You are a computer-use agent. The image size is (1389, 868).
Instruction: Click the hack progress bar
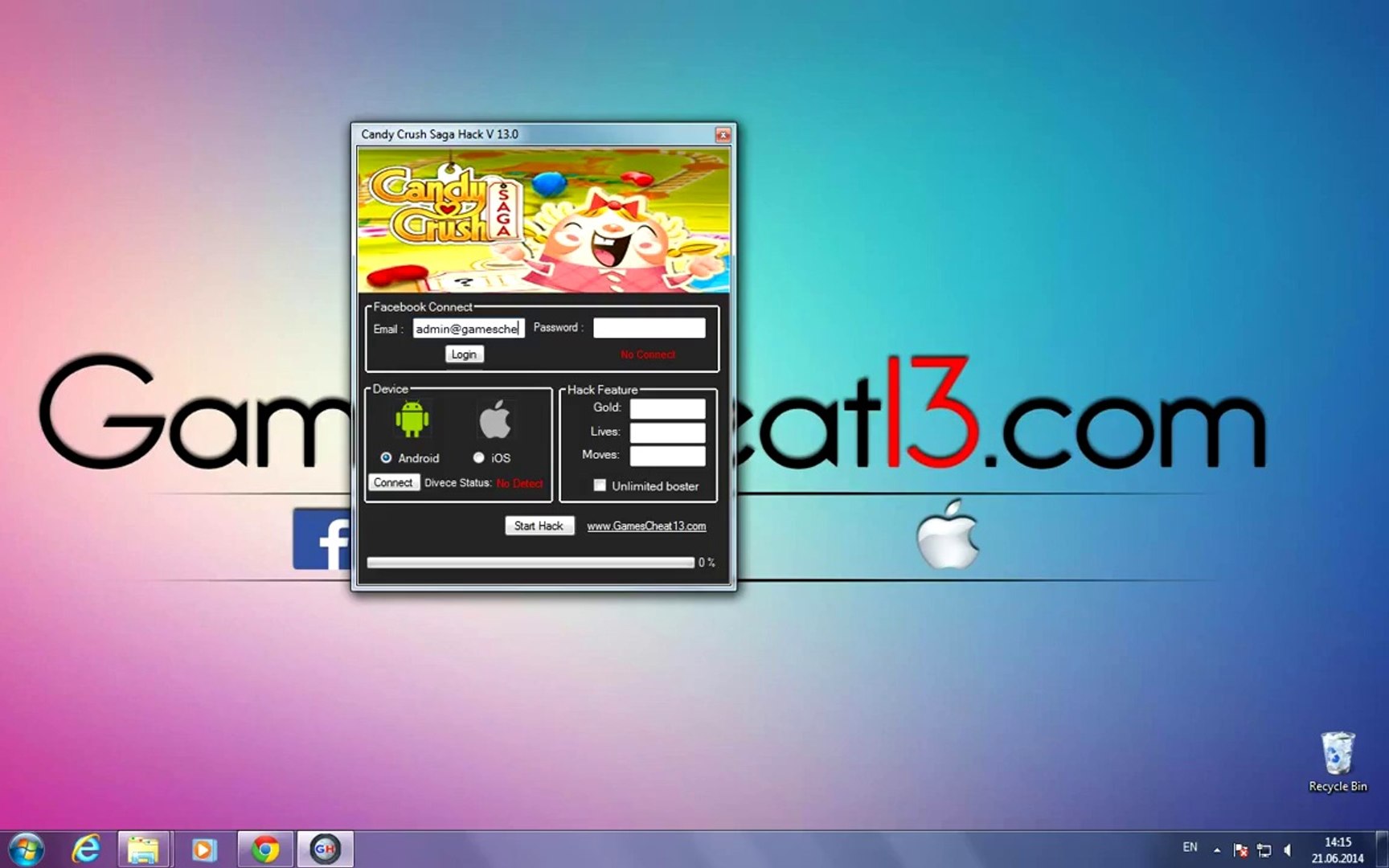[531, 563]
